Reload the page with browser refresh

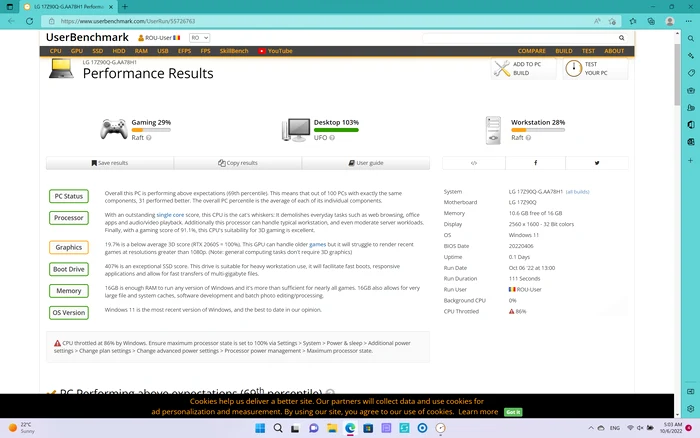pyautogui.click(x=29, y=21)
